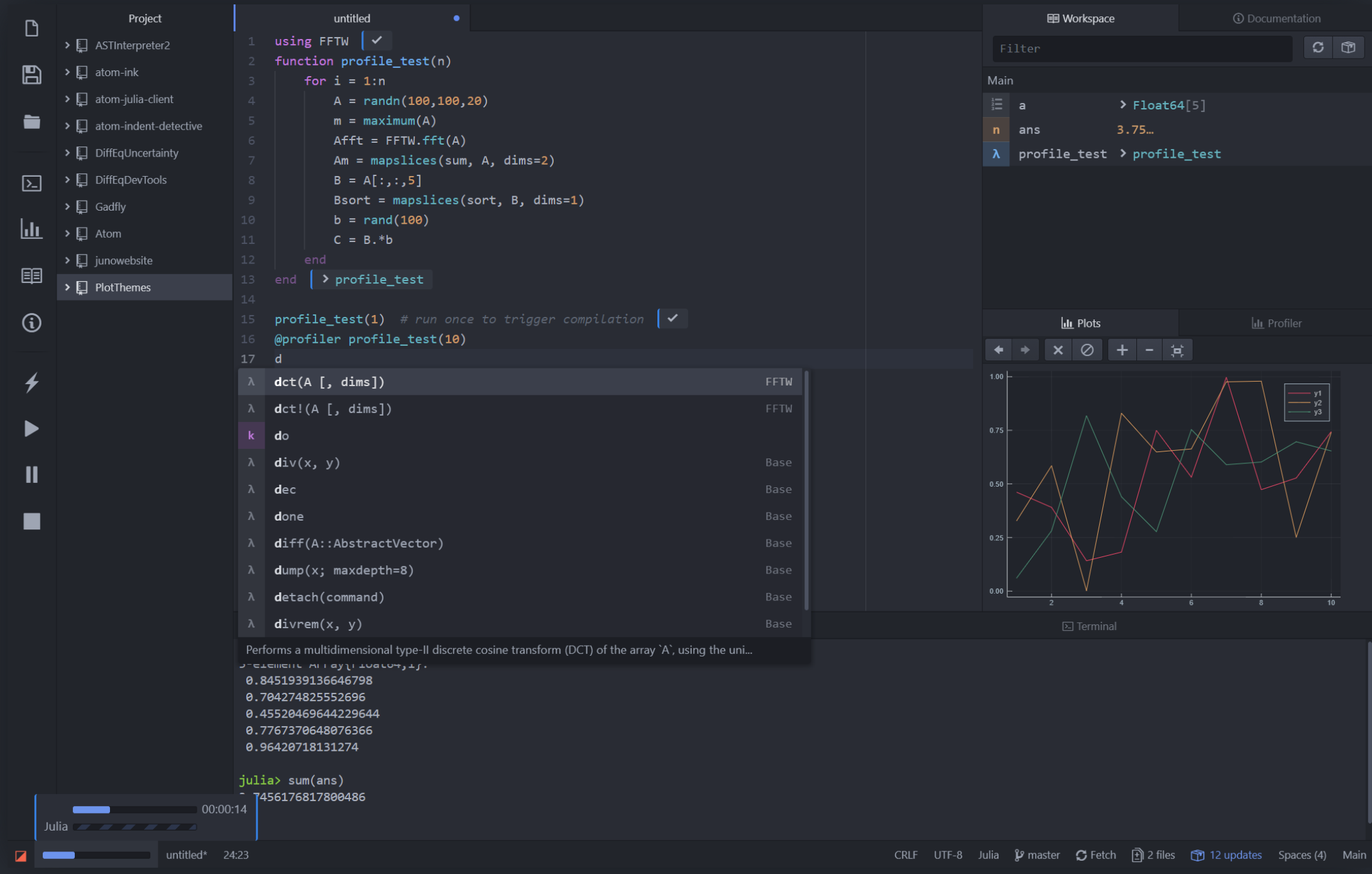Click the autocomplete list scrollbar

point(806,490)
